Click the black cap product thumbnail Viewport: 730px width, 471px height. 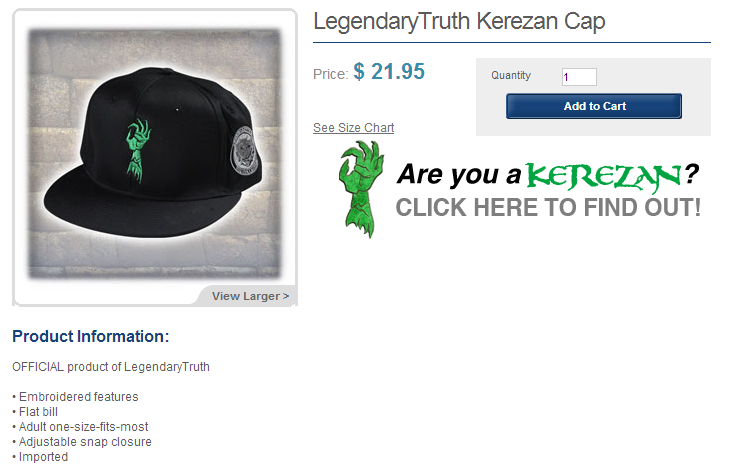155,154
